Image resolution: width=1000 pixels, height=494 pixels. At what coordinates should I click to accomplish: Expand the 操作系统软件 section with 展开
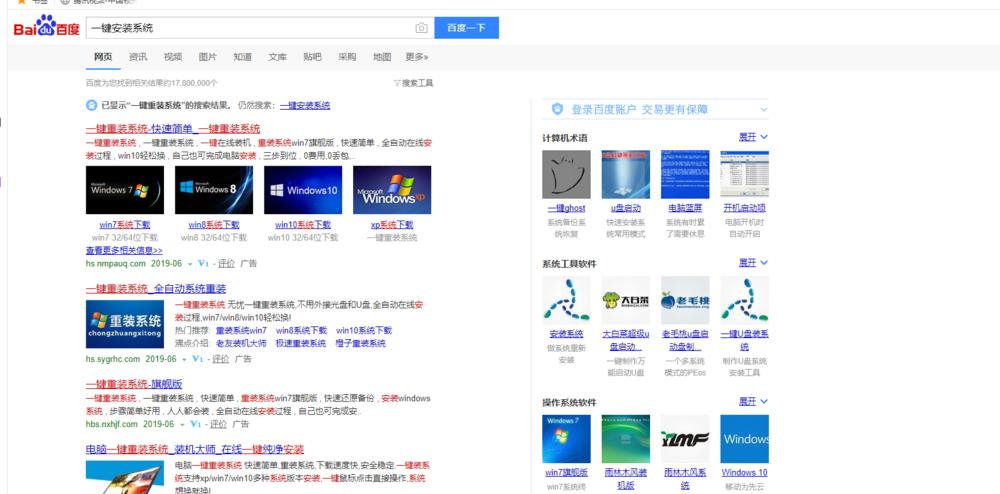coord(753,402)
